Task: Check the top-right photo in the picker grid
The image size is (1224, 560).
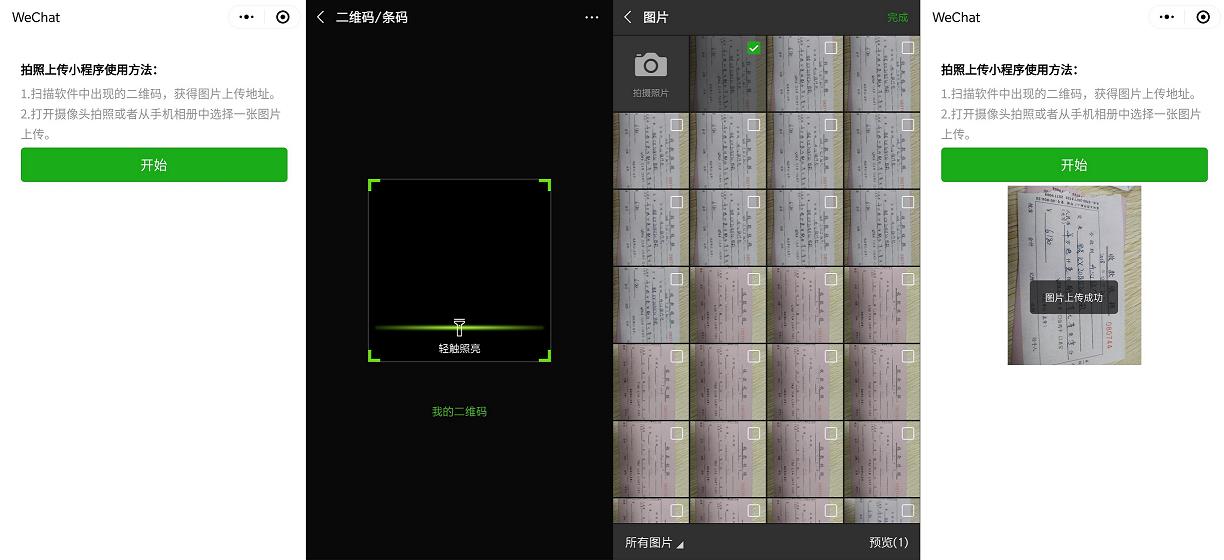Action: click(908, 48)
